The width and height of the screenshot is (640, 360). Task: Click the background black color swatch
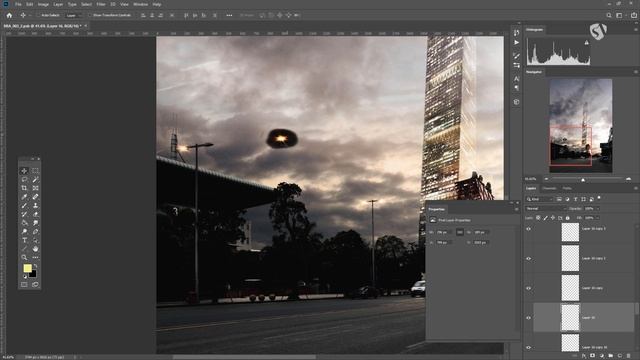point(33,274)
